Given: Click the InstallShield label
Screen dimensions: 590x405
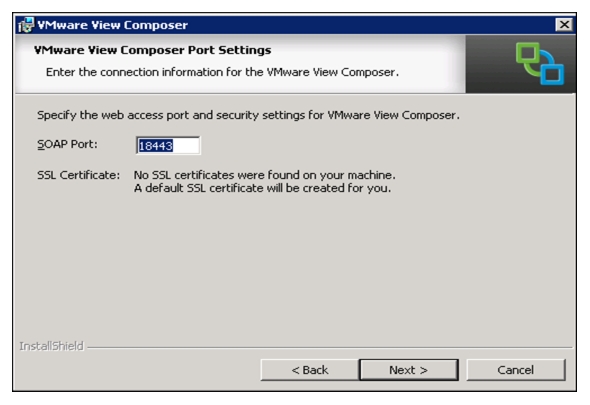Looking at the screenshot, I should [x=51, y=346].
